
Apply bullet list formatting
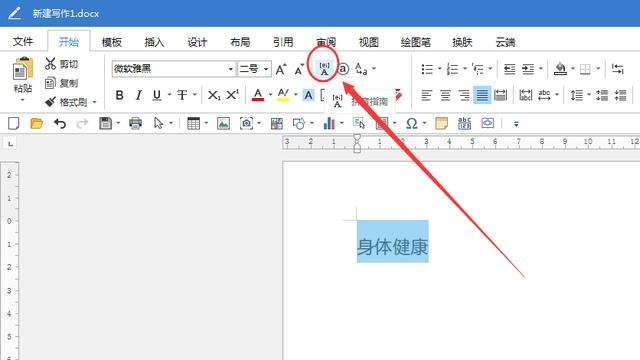[x=427, y=69]
